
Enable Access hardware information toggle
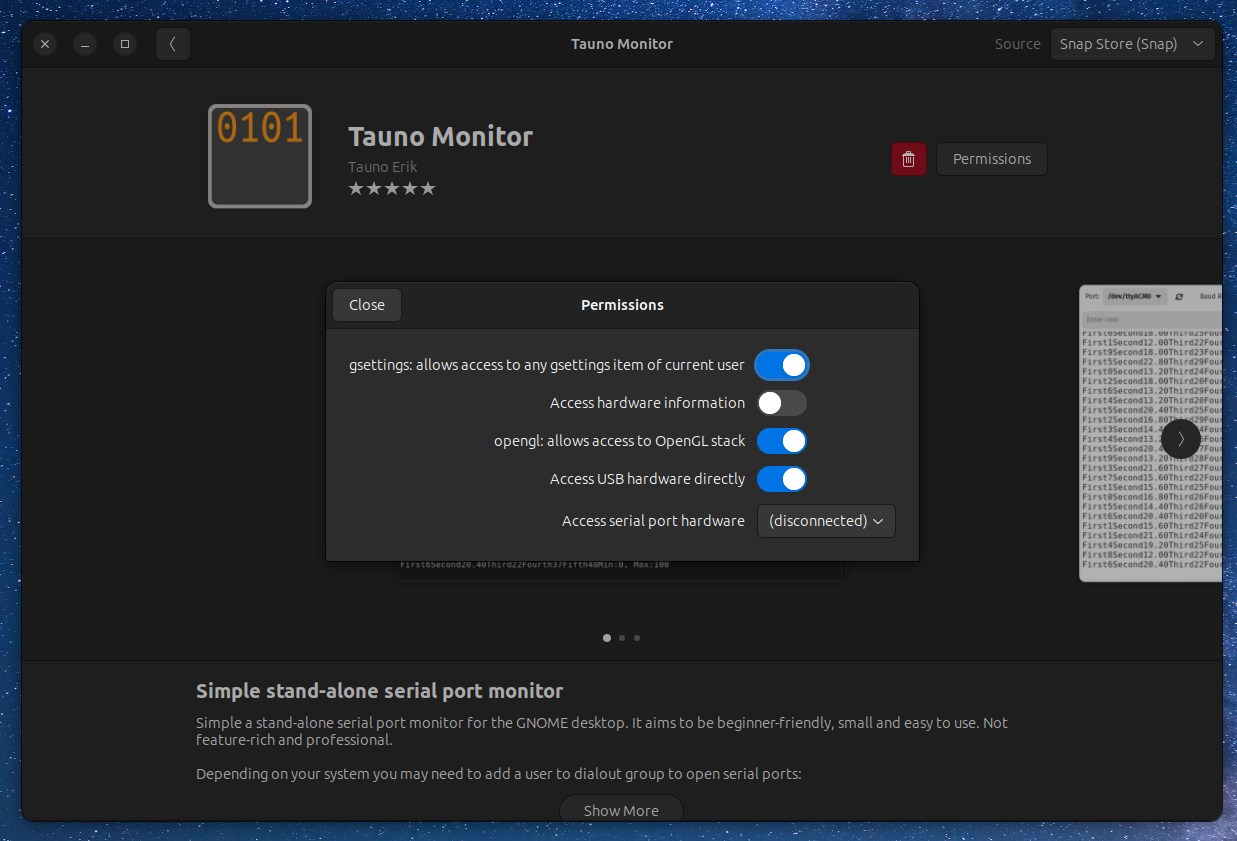click(x=781, y=403)
